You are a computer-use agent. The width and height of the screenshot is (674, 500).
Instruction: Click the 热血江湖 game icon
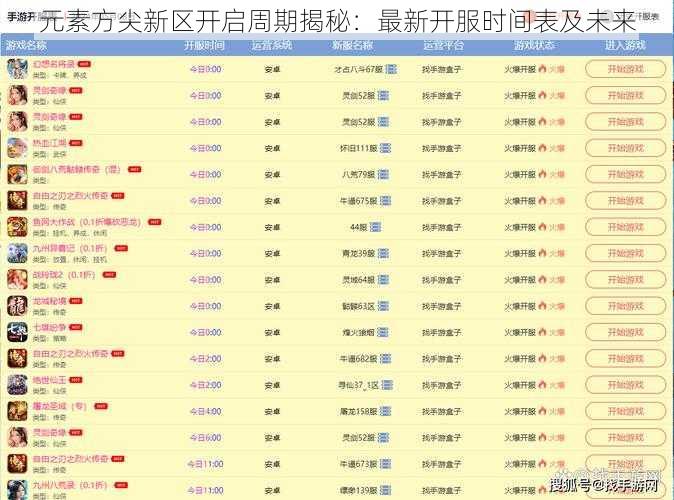[x=17, y=148]
